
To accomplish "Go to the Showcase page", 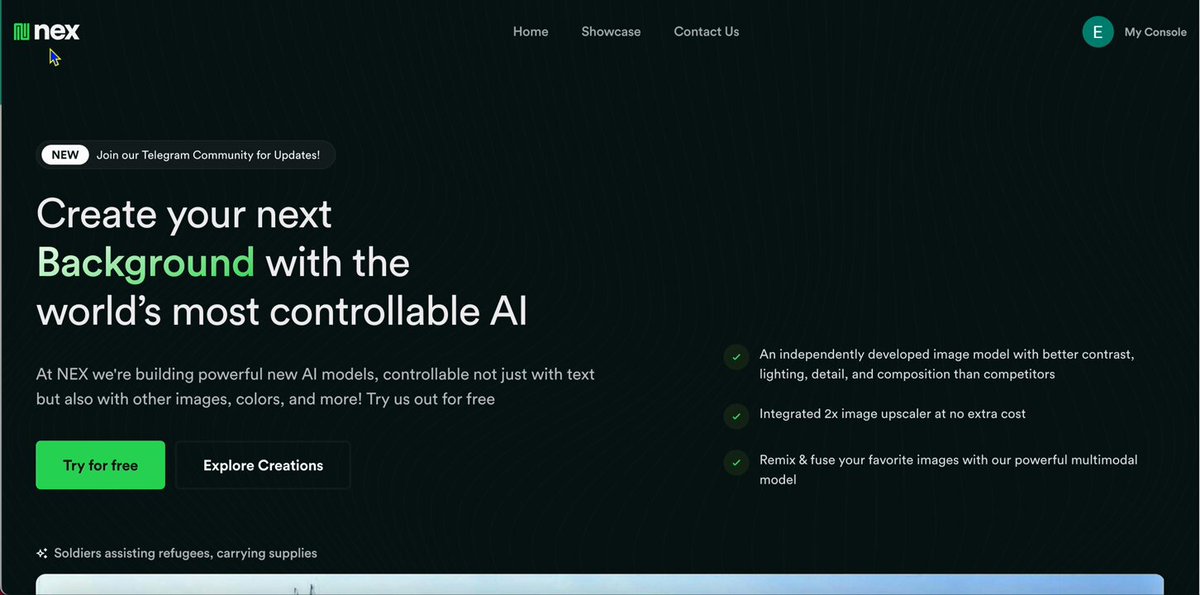I will coord(611,32).
